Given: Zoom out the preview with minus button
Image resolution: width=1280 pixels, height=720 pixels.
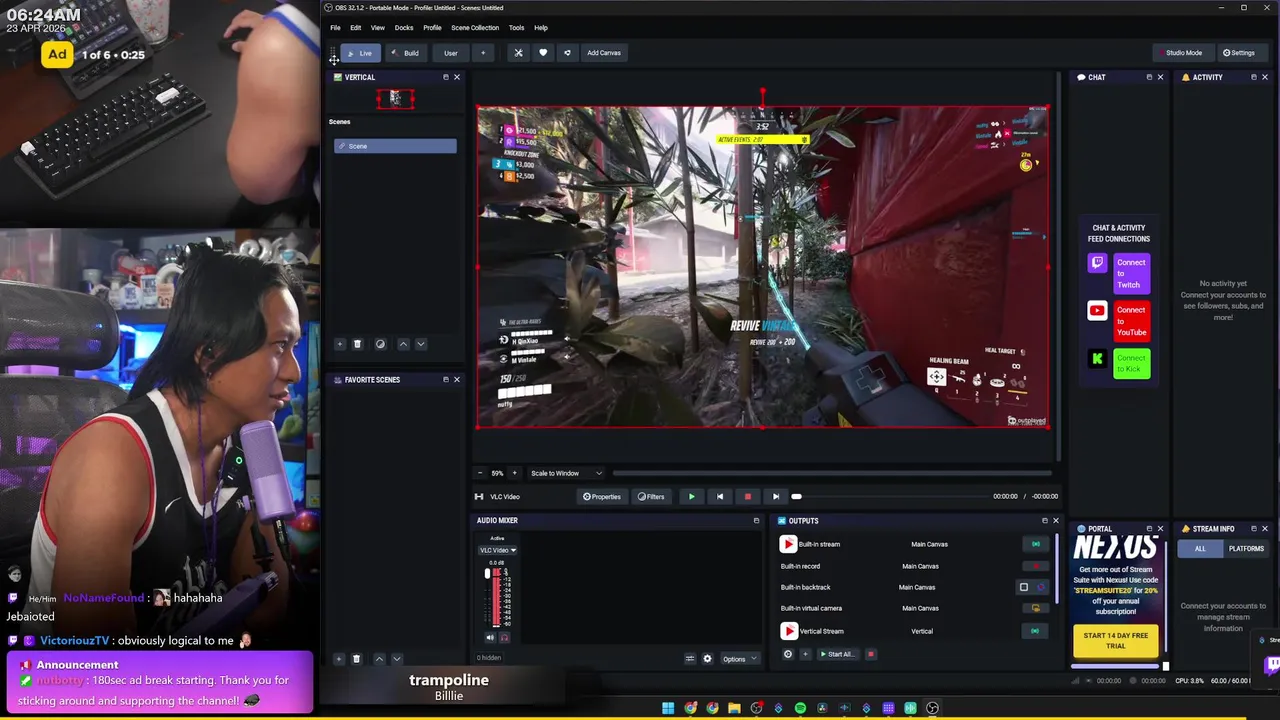Looking at the screenshot, I should pos(480,473).
